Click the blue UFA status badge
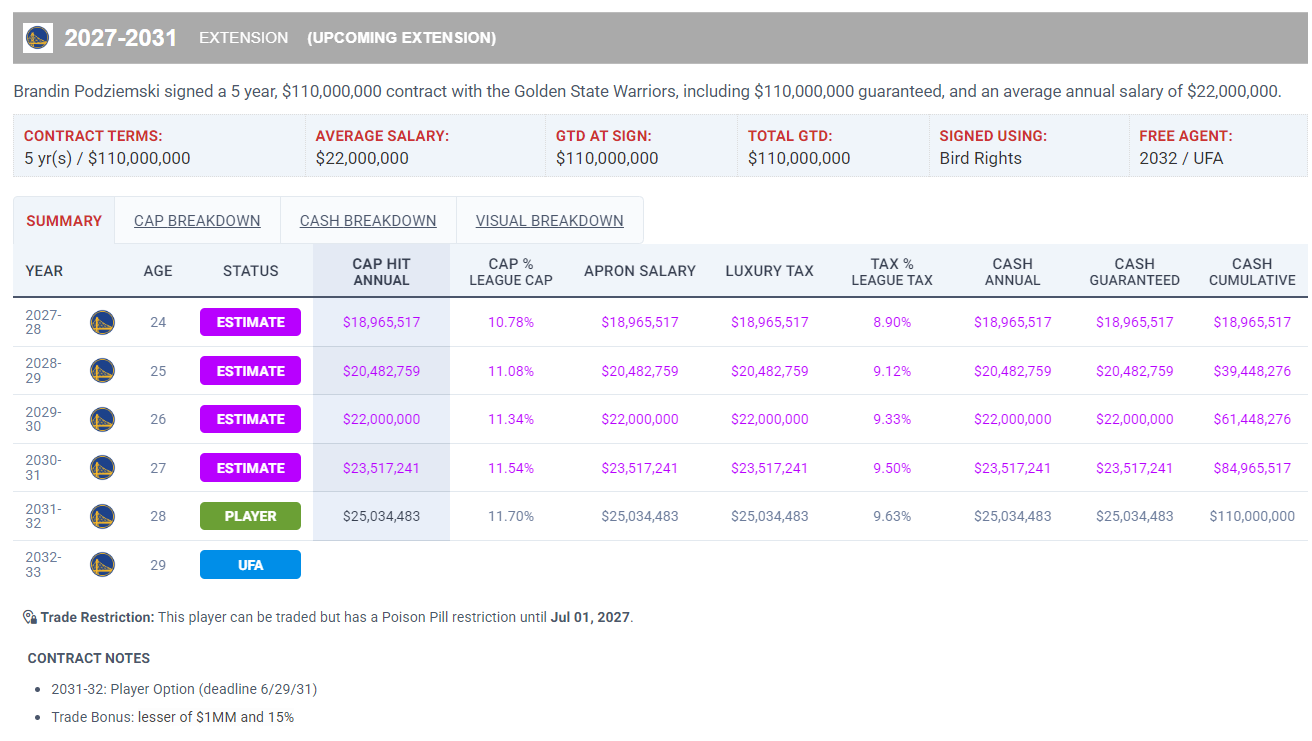The width and height of the screenshot is (1312, 741). click(250, 565)
